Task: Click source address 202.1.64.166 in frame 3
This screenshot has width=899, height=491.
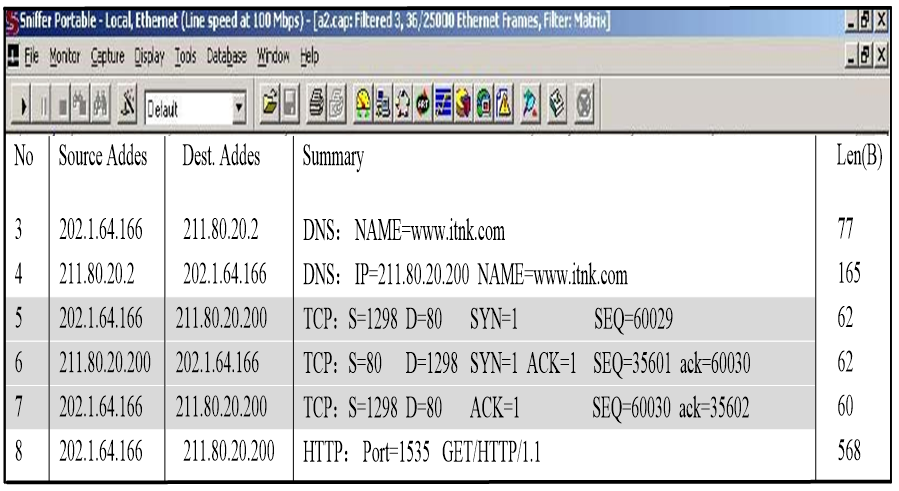Action: click(x=101, y=229)
